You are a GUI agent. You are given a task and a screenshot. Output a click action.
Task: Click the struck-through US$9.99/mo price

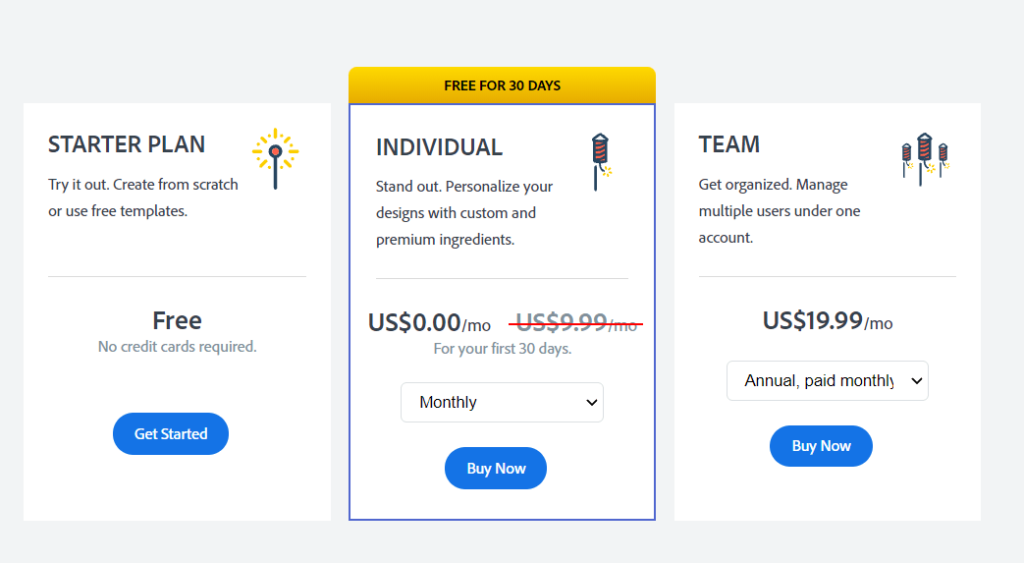tap(576, 323)
